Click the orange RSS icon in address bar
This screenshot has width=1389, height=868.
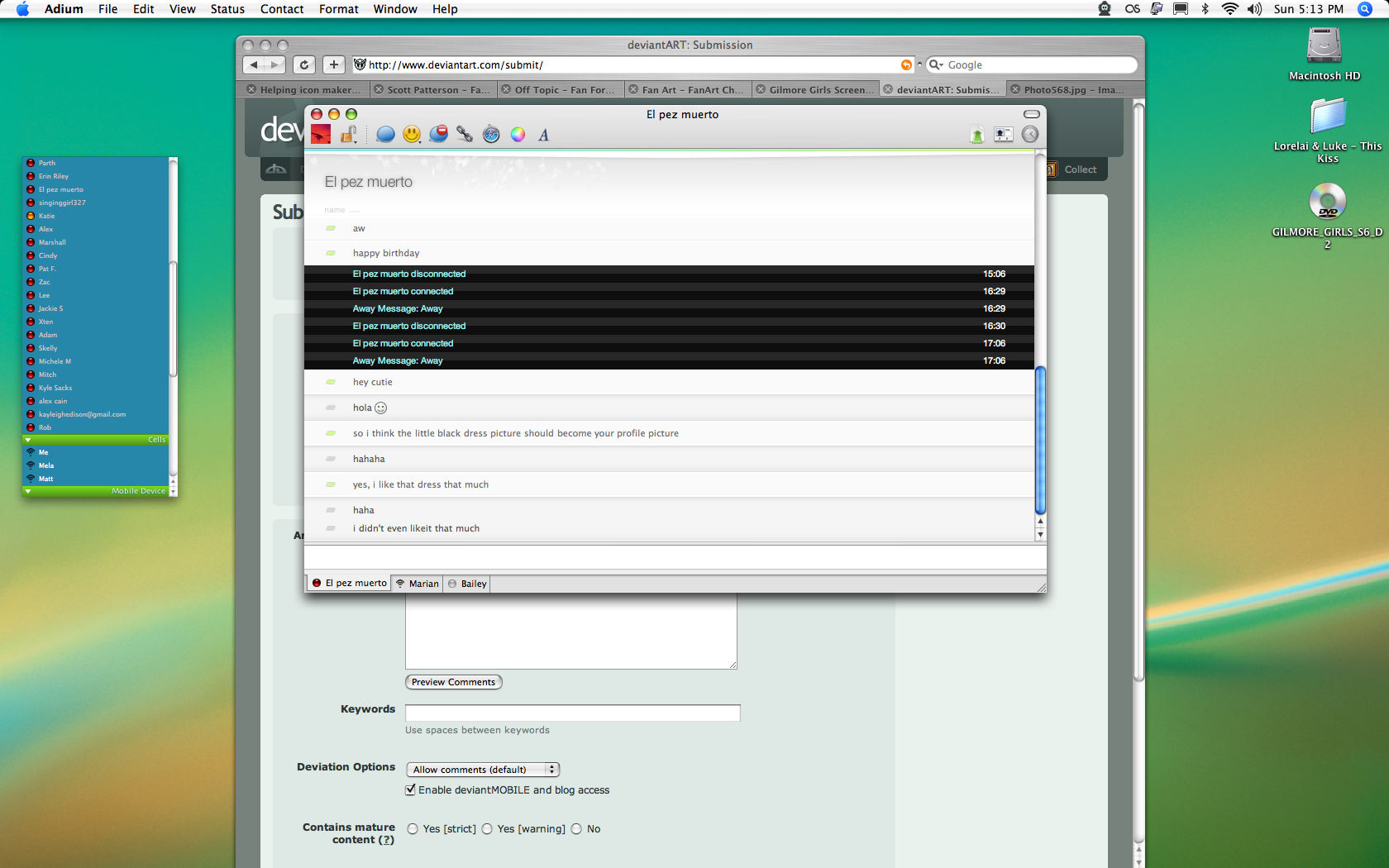point(907,64)
